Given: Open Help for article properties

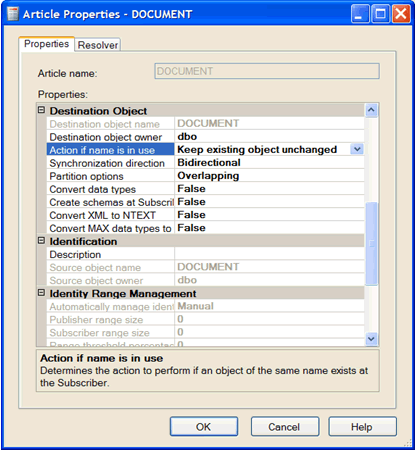Looking at the screenshot, I should [x=363, y=427].
